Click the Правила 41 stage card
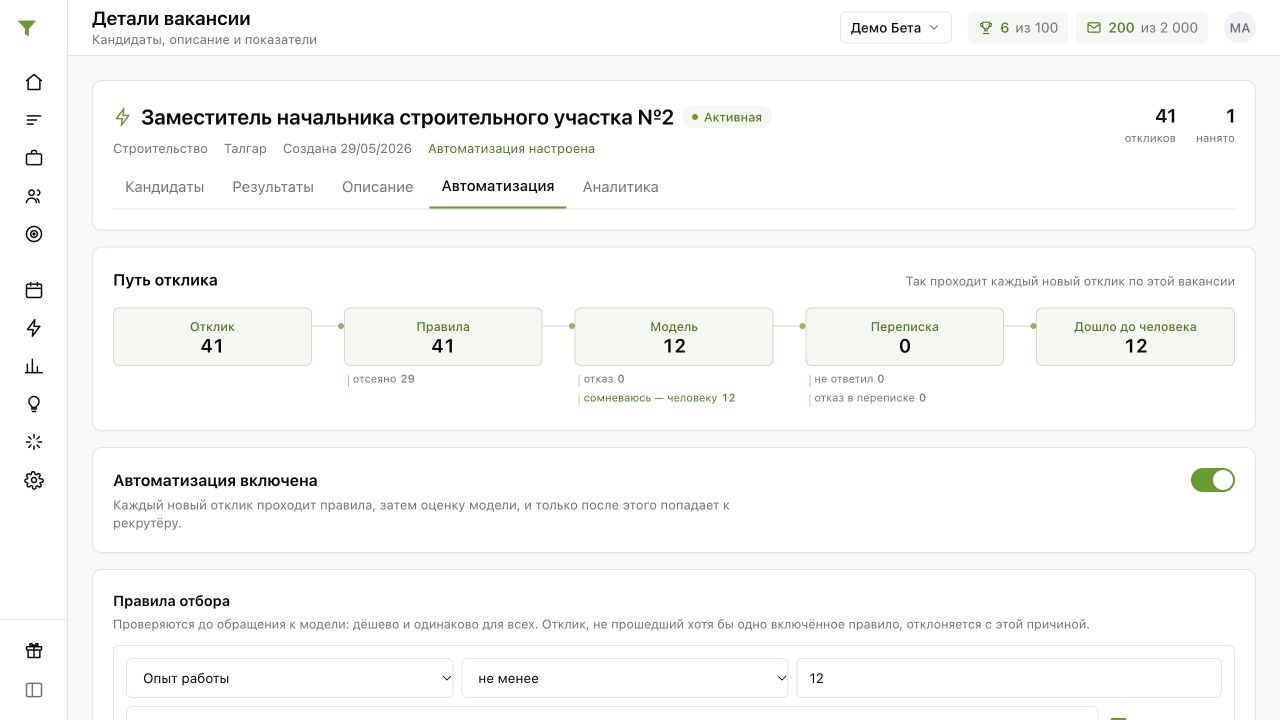This screenshot has height=720, width=1280. pos(443,337)
